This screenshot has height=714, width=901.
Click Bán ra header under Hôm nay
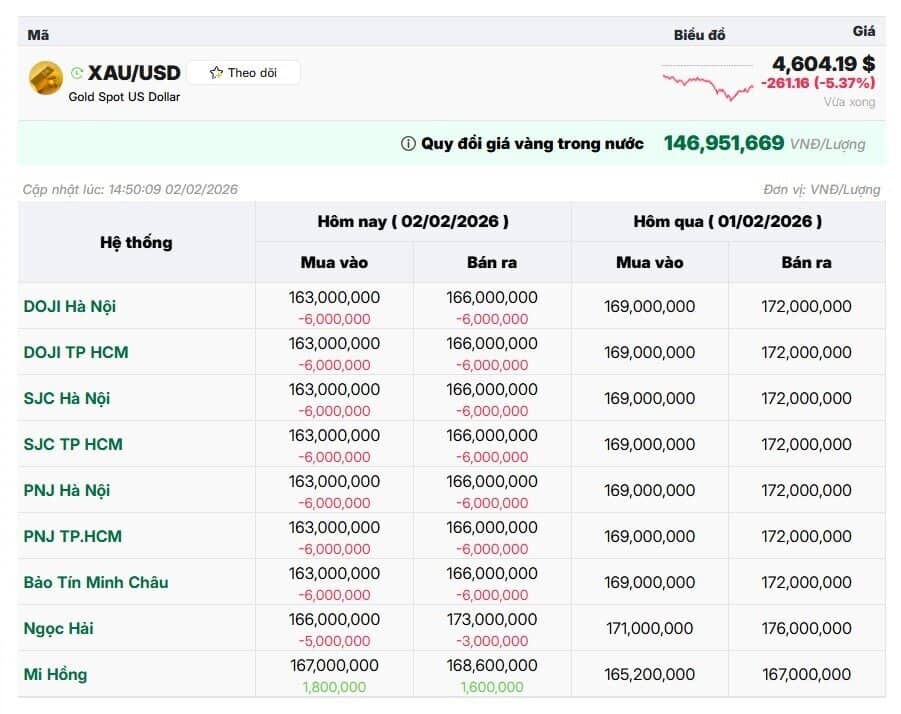[492, 263]
